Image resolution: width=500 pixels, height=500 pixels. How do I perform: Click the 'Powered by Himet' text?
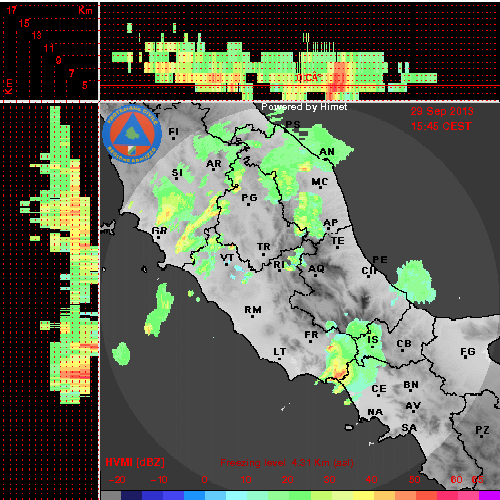click(304, 107)
